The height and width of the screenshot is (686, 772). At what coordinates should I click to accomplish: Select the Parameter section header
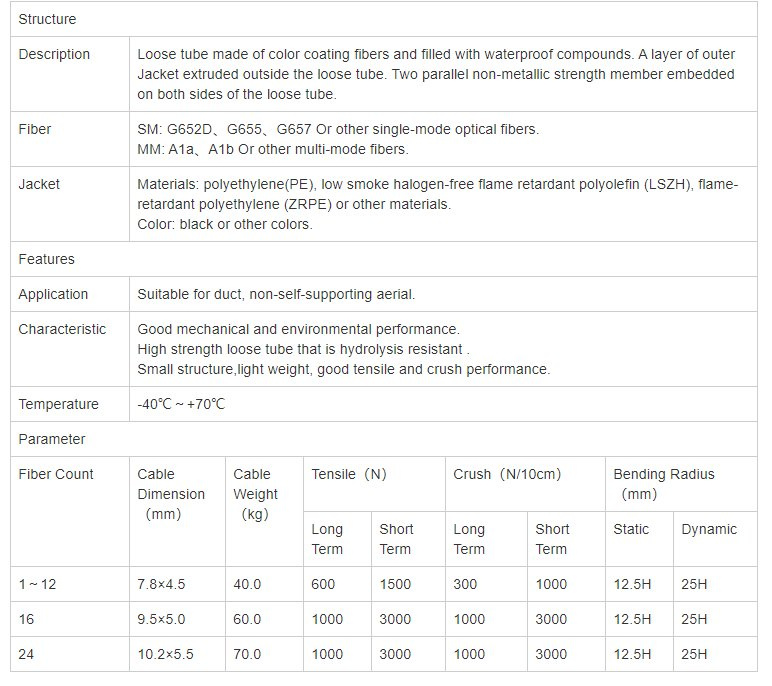52,439
